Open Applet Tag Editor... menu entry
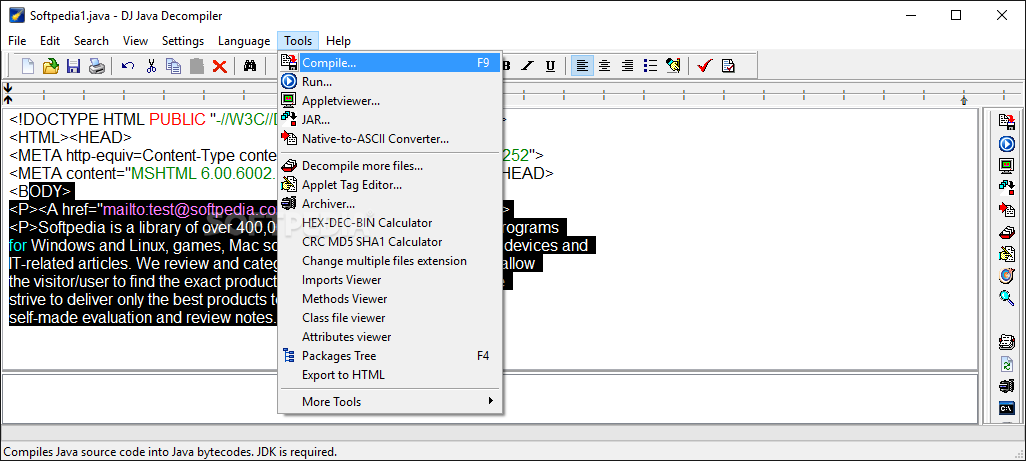This screenshot has width=1026, height=461. coord(390,185)
